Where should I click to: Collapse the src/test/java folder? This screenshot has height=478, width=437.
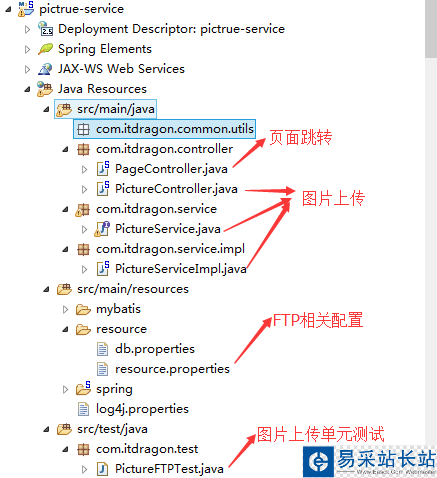[x=47, y=429]
